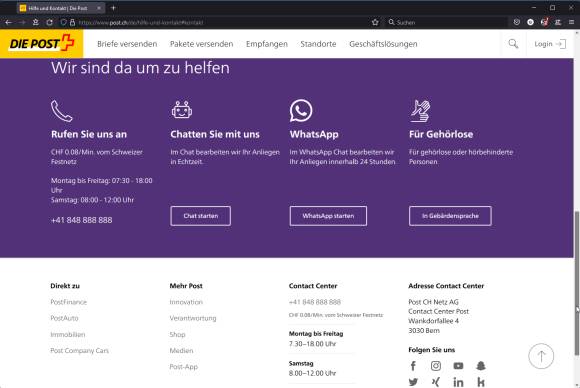The image size is (580, 388).
Task: Click the browser home icon
Action: 36,22
